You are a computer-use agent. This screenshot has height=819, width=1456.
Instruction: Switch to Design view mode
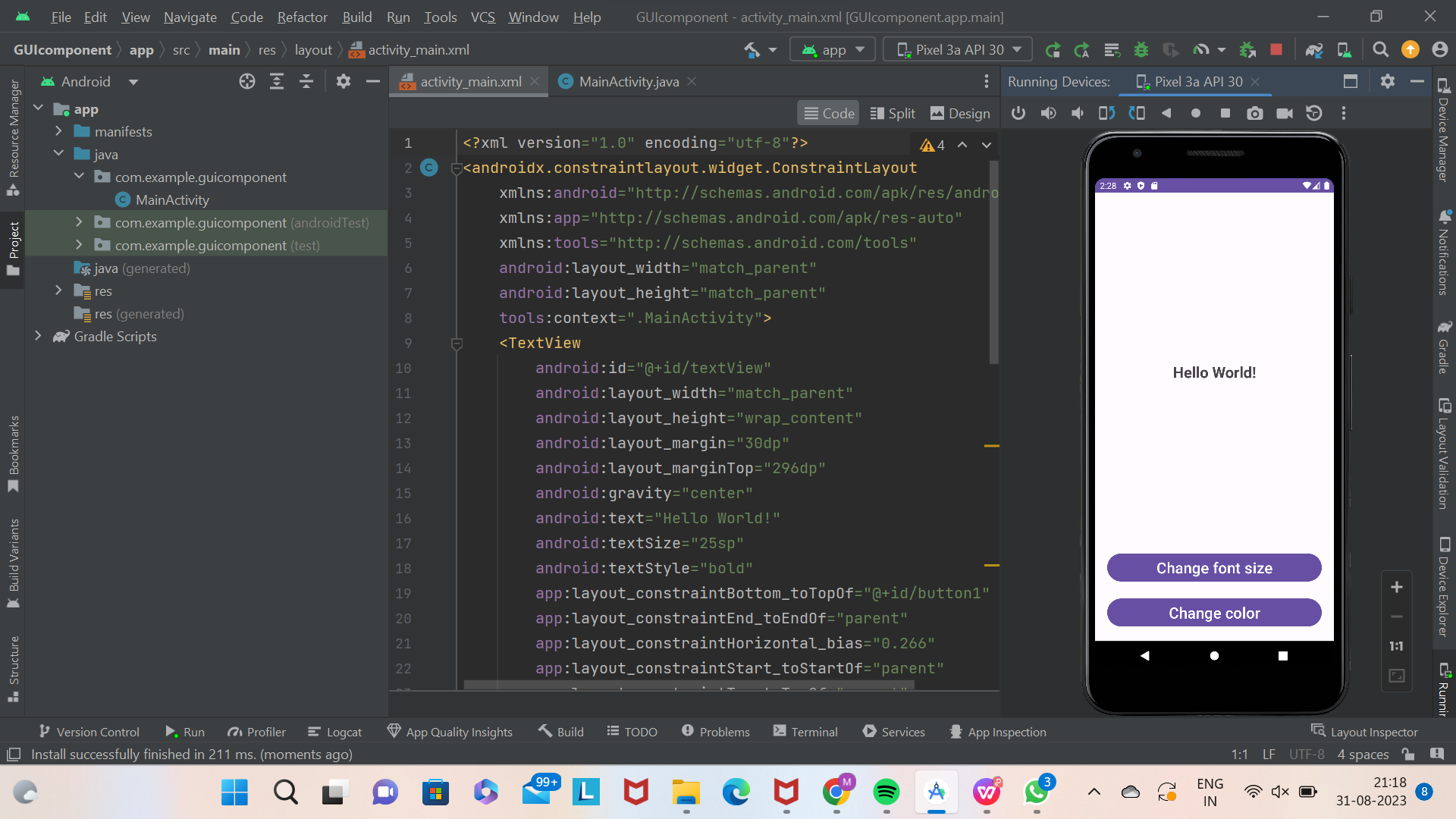click(x=959, y=113)
